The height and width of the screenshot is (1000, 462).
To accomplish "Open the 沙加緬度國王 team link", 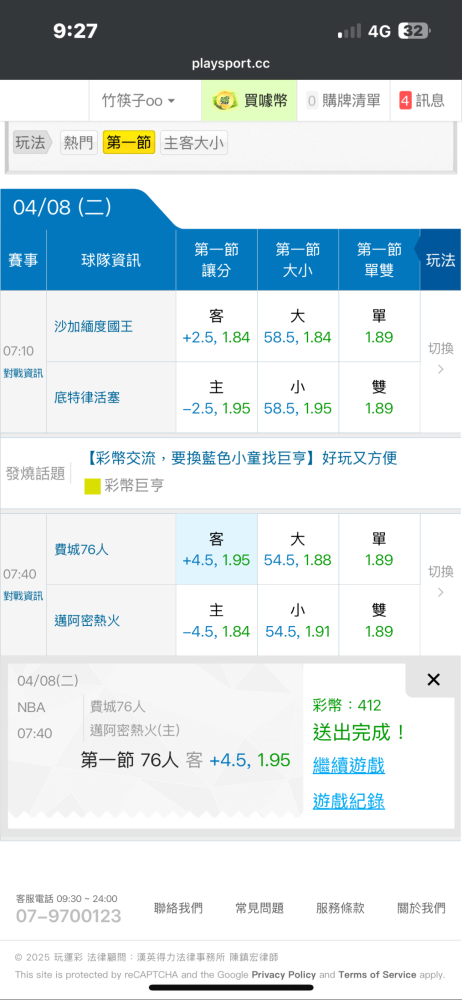I will [93, 327].
